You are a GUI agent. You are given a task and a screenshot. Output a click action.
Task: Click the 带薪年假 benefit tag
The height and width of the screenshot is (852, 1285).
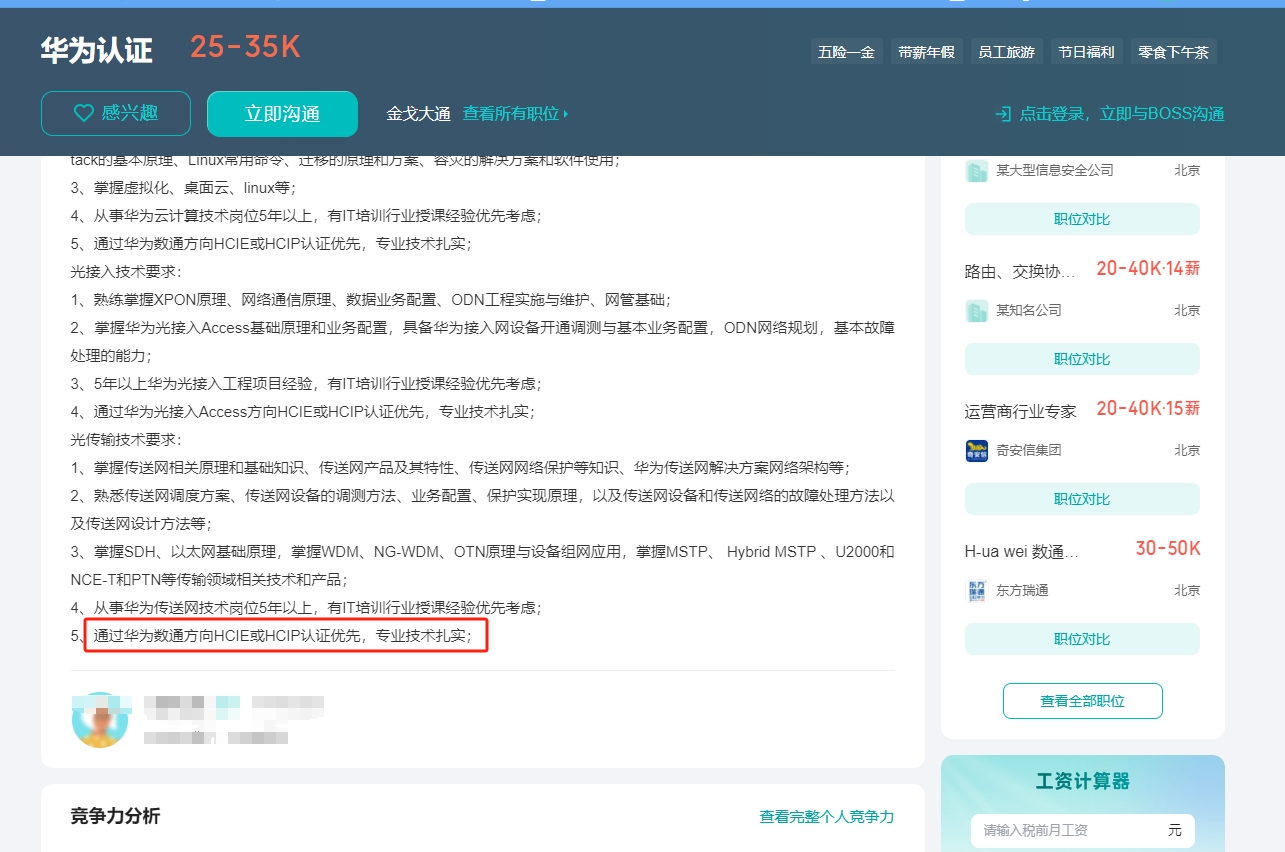coord(926,52)
